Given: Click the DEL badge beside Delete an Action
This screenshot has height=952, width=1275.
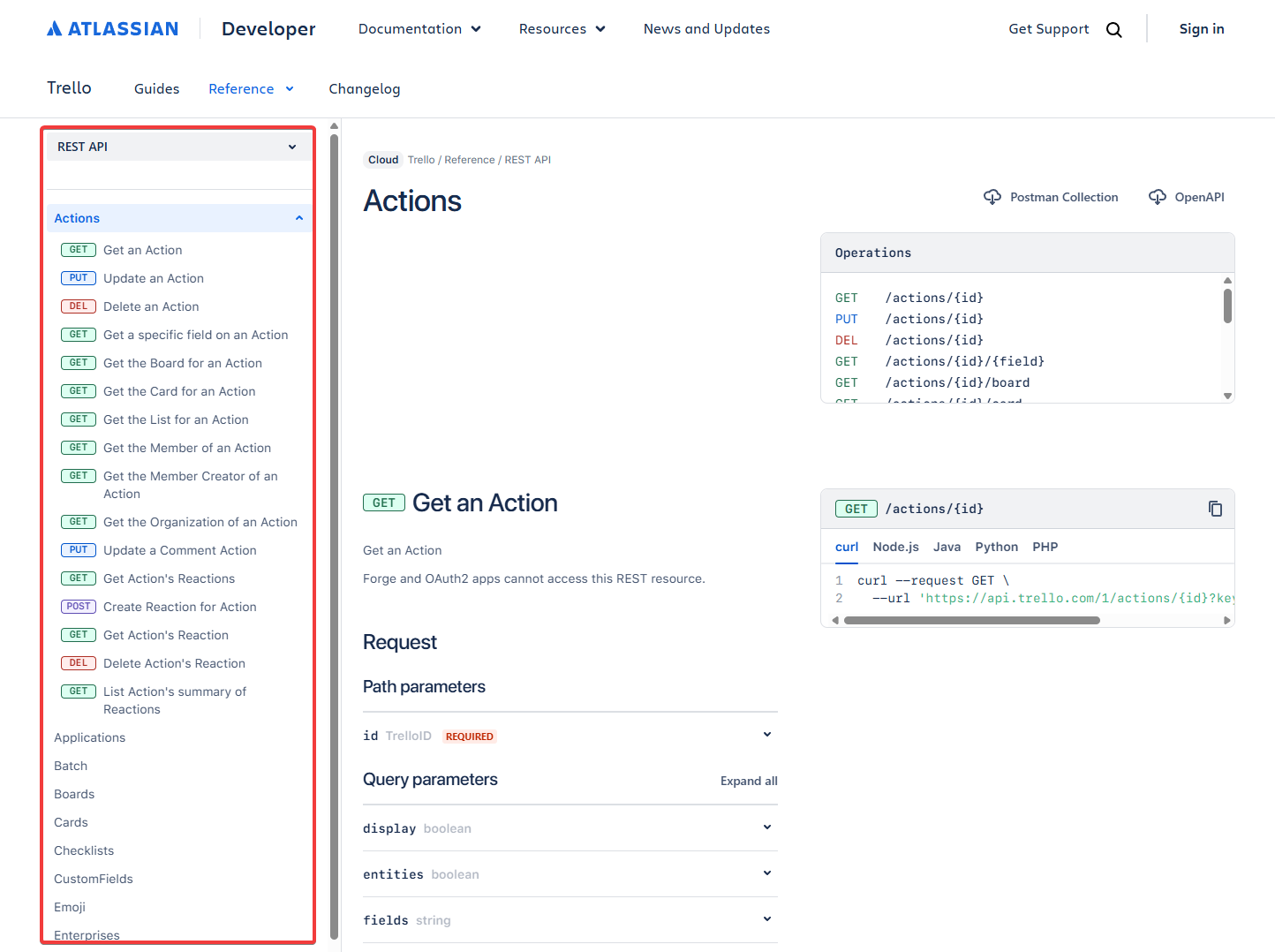Looking at the screenshot, I should (78, 306).
